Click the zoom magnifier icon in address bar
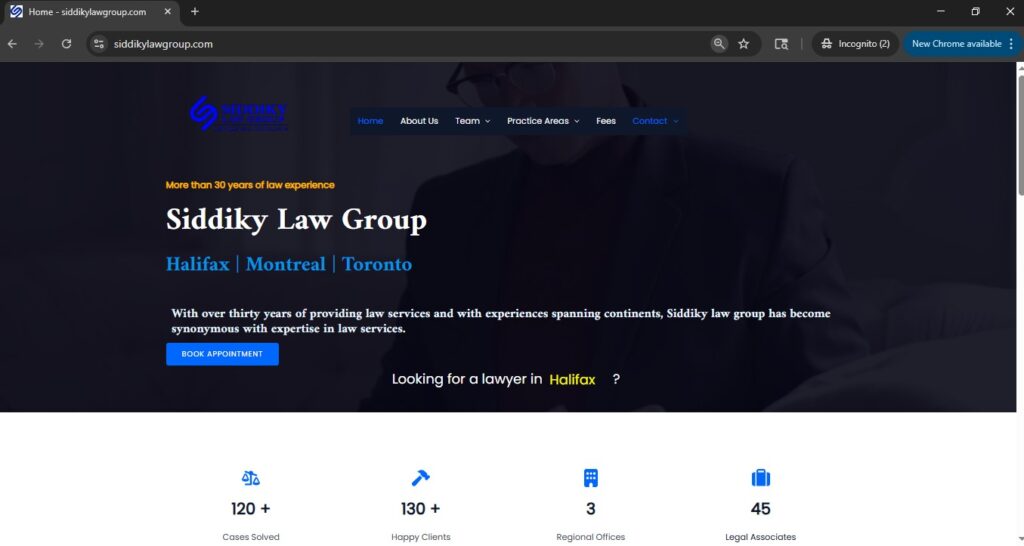The image size is (1024, 546). pos(719,44)
